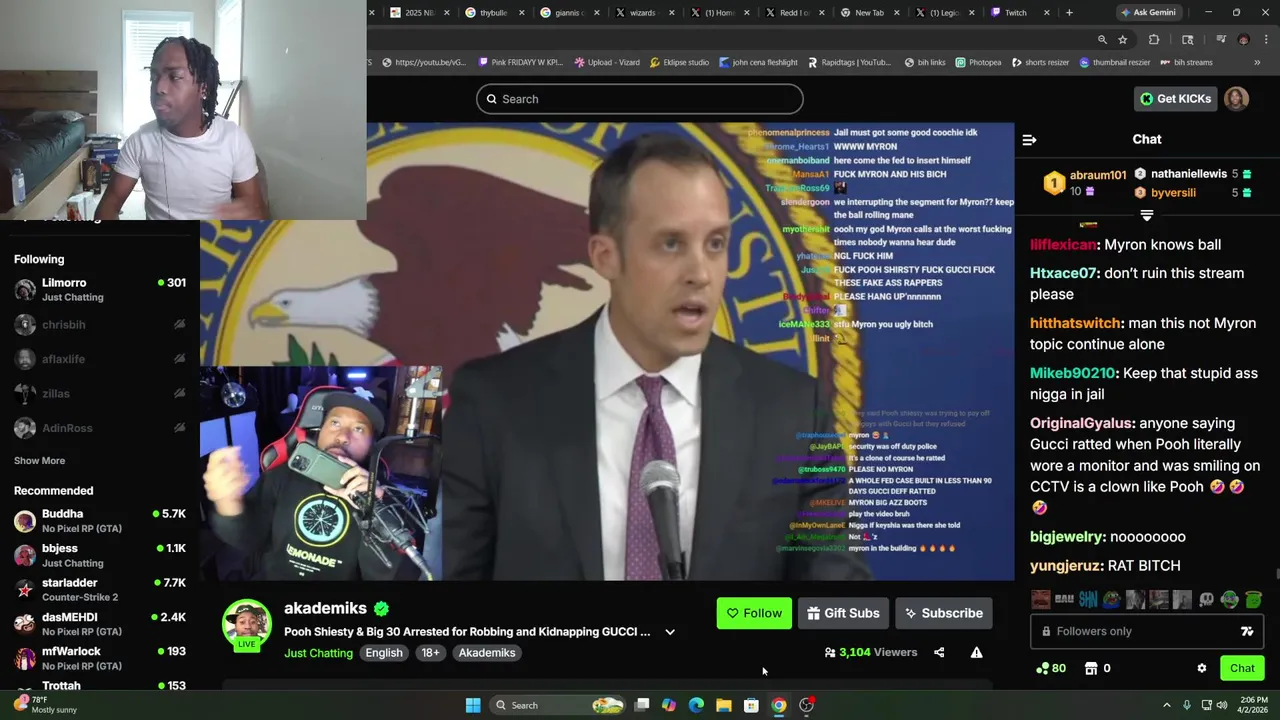Image resolution: width=1280 pixels, height=720 pixels.
Task: Bookmark this page with star icon
Action: coord(1123,40)
